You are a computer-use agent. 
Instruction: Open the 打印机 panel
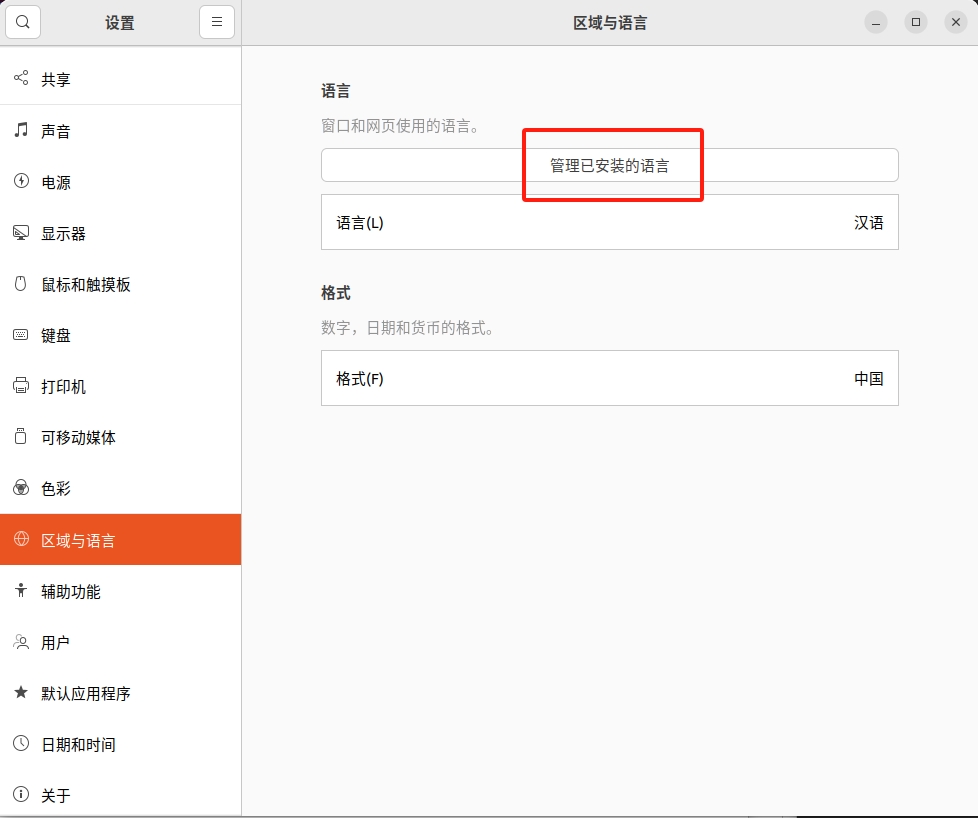[x=120, y=387]
